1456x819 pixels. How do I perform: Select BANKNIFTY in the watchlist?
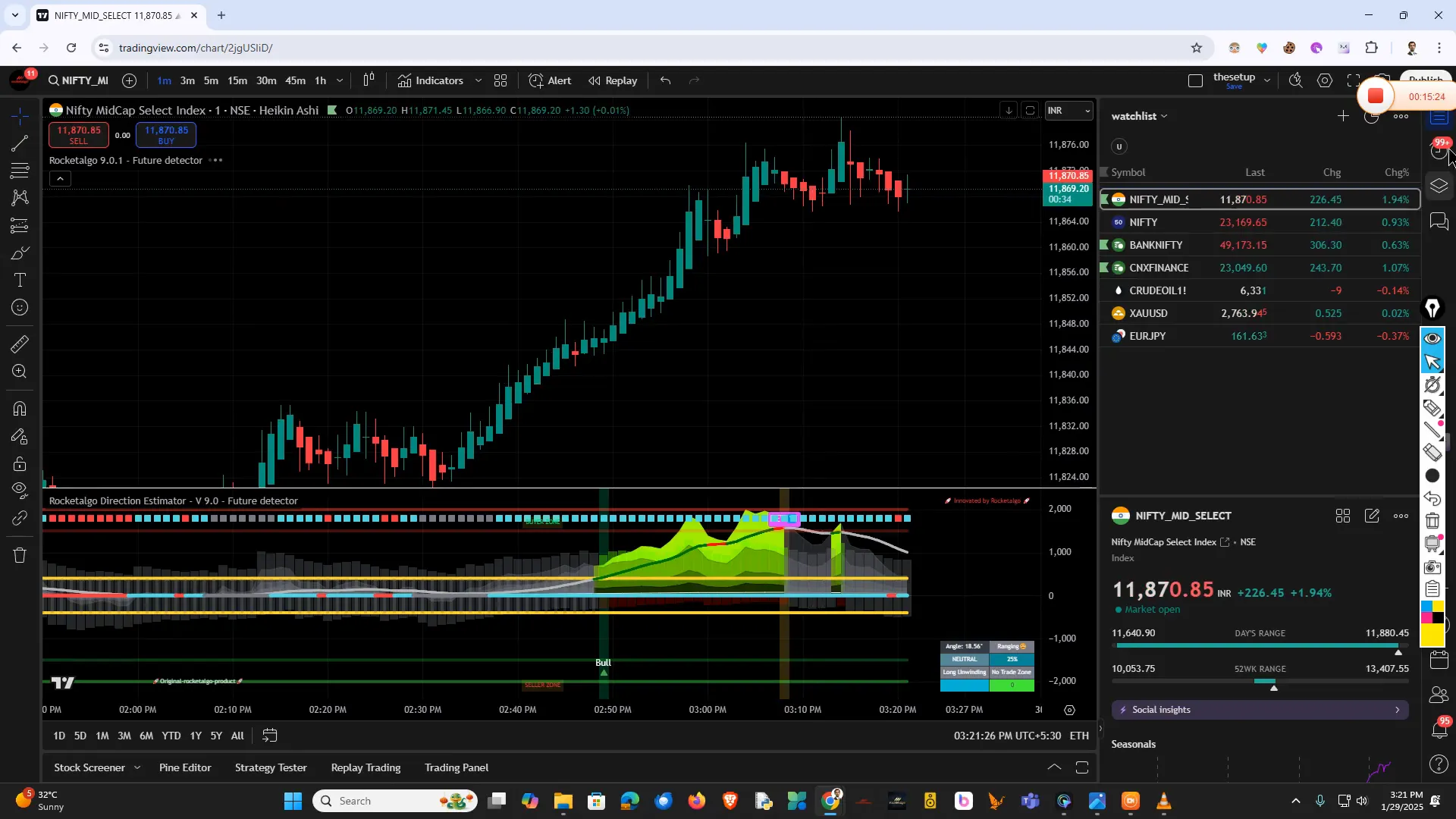1156,245
